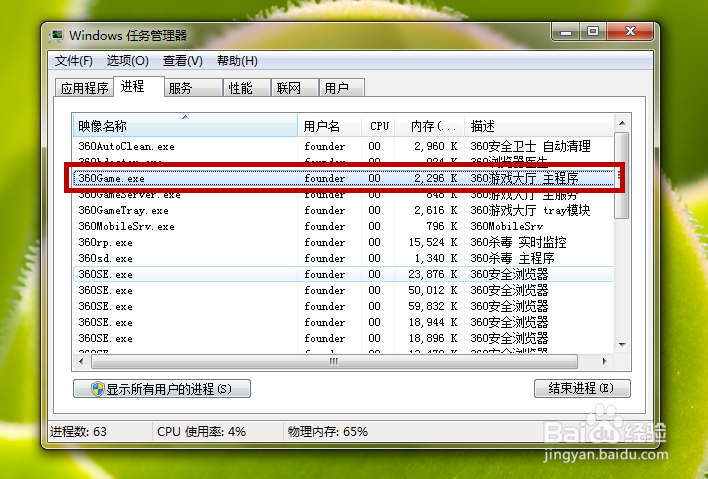Go to the 联网 tab
The width and height of the screenshot is (708, 479).
pyautogui.click(x=294, y=88)
